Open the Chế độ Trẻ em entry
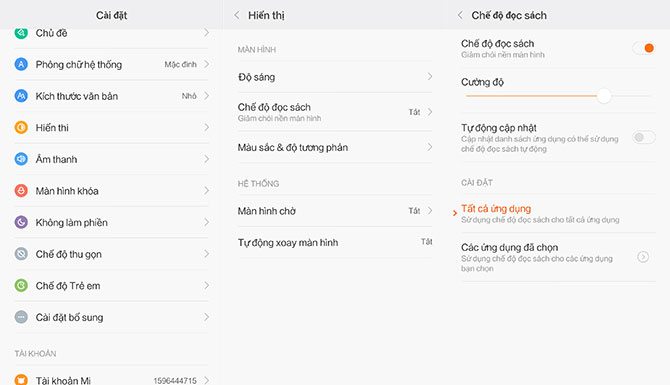 coord(112,285)
